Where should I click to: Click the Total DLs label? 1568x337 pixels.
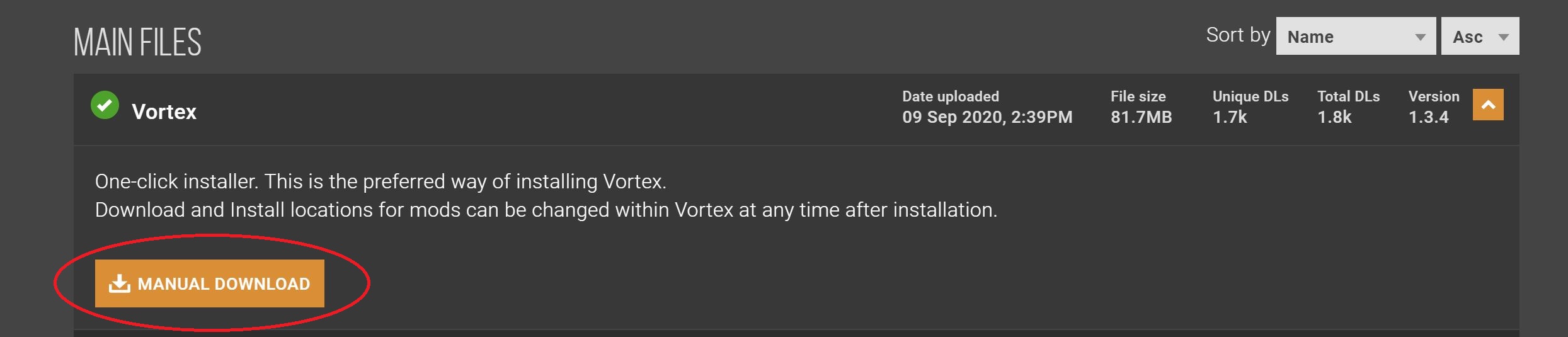pos(1348,96)
